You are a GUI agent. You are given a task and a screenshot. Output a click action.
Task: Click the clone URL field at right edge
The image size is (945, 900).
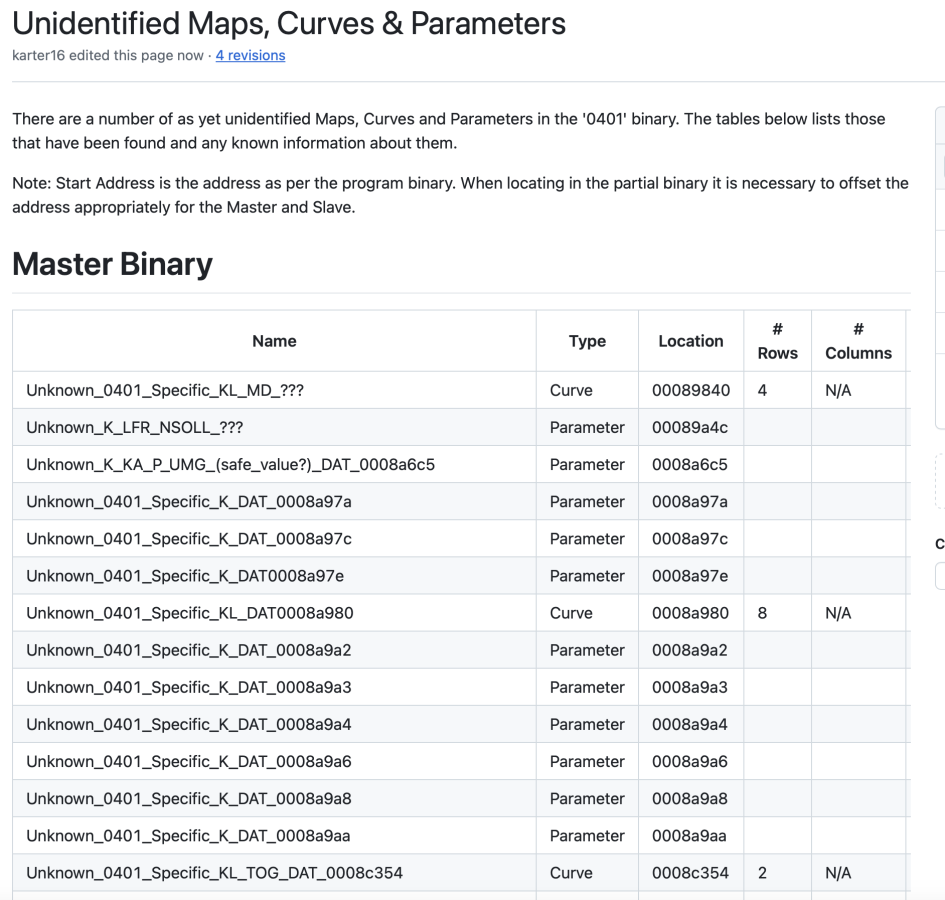[x=939, y=576]
